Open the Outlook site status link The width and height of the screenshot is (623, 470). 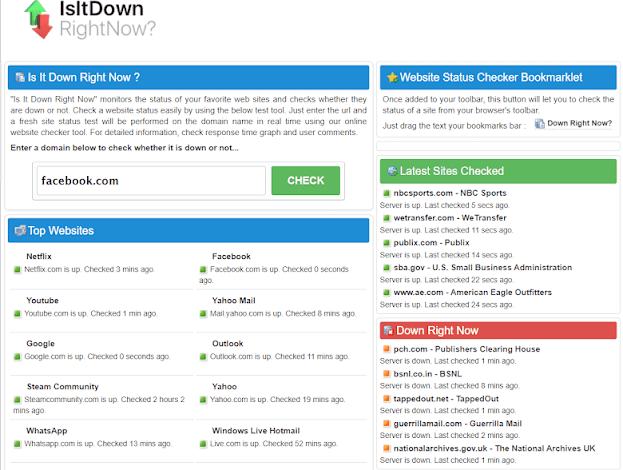pyautogui.click(x=228, y=344)
